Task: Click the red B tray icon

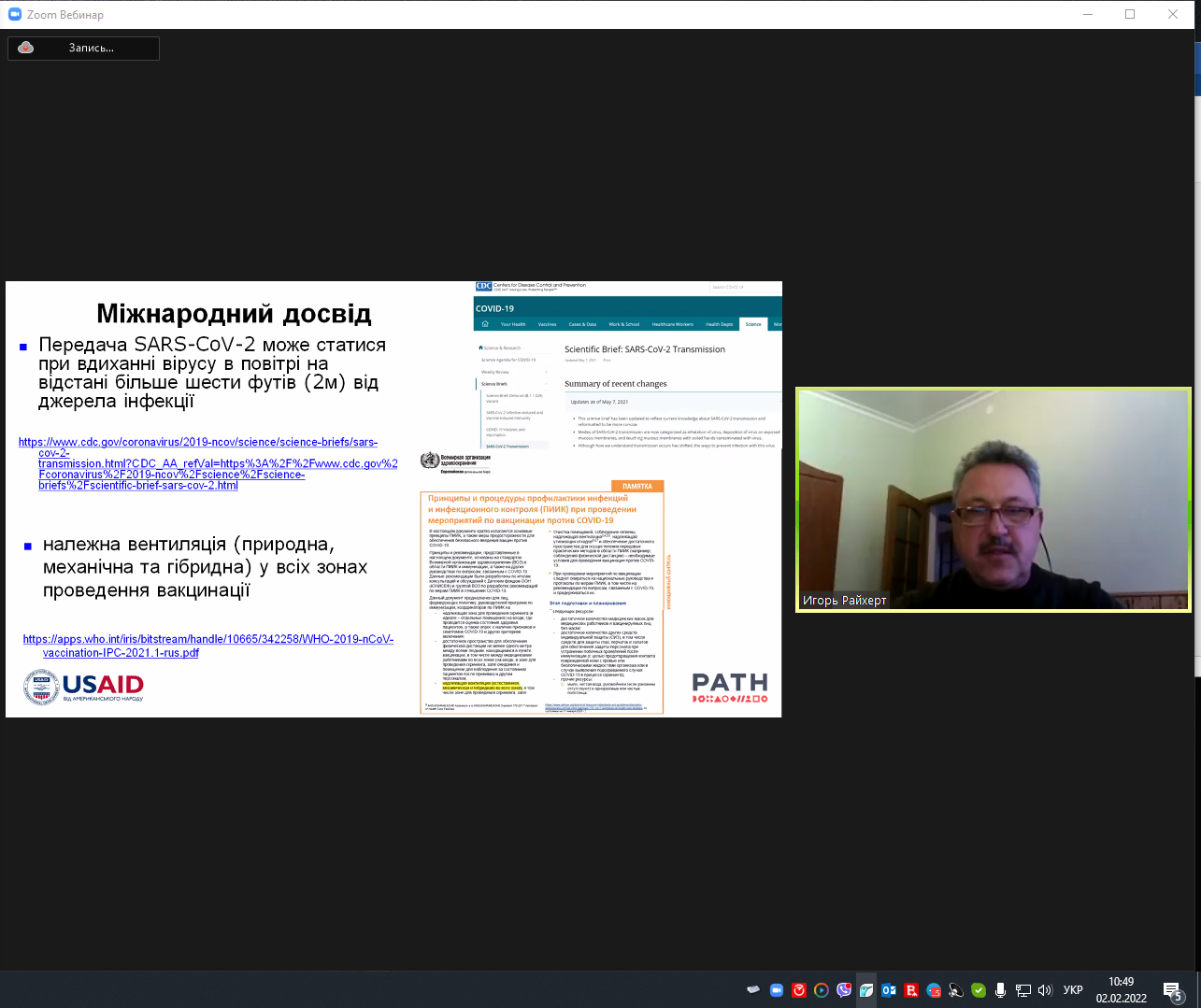Action: (x=911, y=990)
